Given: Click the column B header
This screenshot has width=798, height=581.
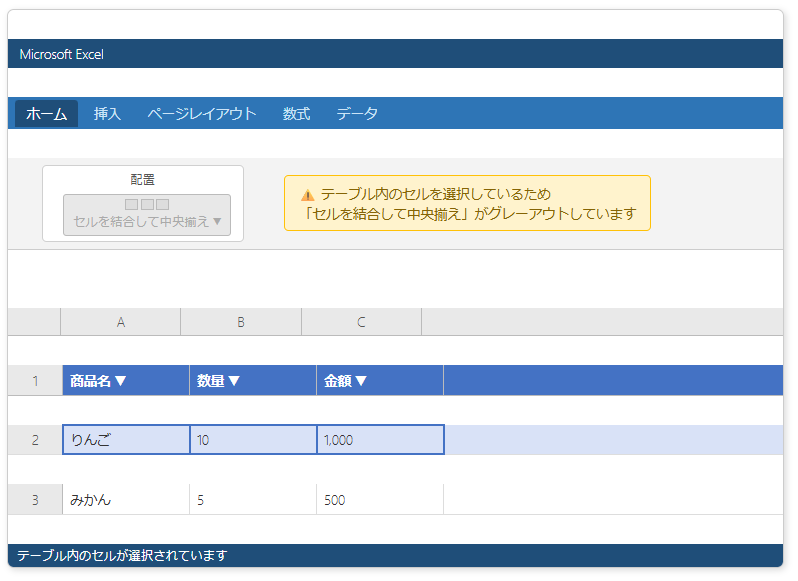Looking at the screenshot, I should click(x=241, y=322).
